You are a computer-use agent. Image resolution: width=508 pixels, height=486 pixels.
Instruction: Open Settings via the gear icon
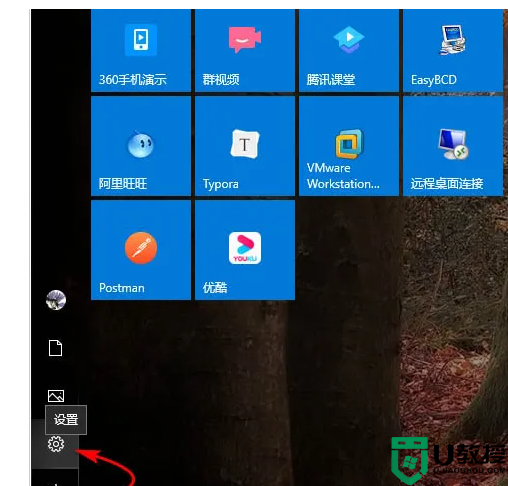56,444
